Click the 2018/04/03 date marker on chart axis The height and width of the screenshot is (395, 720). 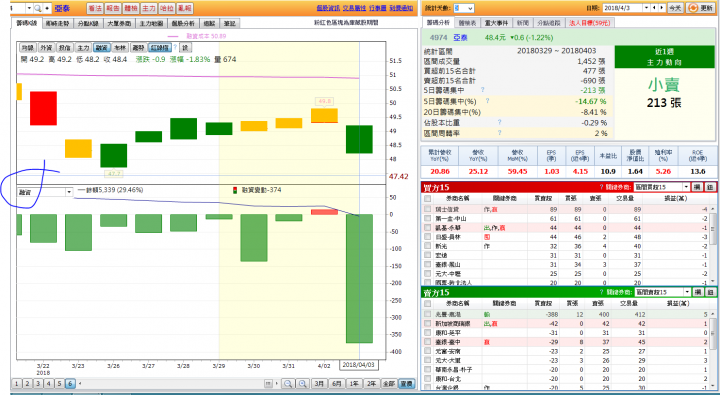pos(358,365)
